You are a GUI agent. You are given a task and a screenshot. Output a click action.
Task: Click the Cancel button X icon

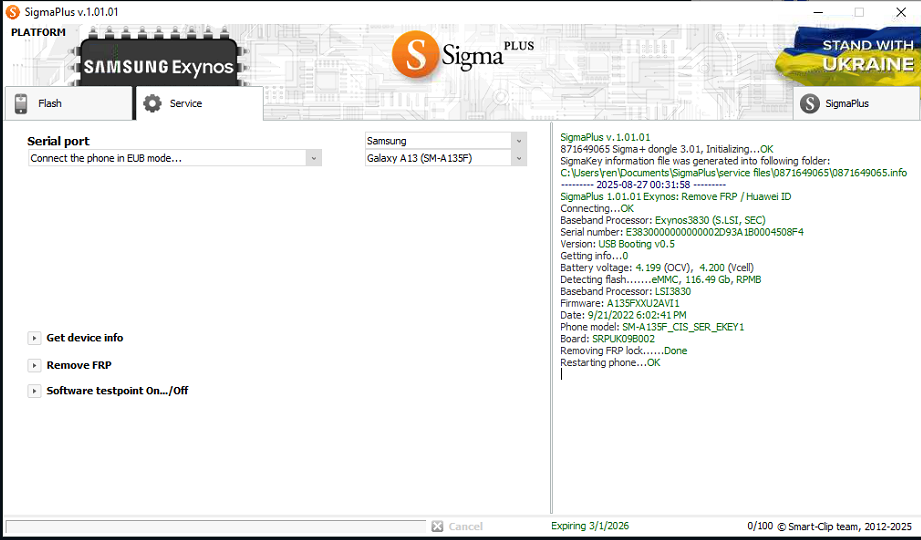437,526
